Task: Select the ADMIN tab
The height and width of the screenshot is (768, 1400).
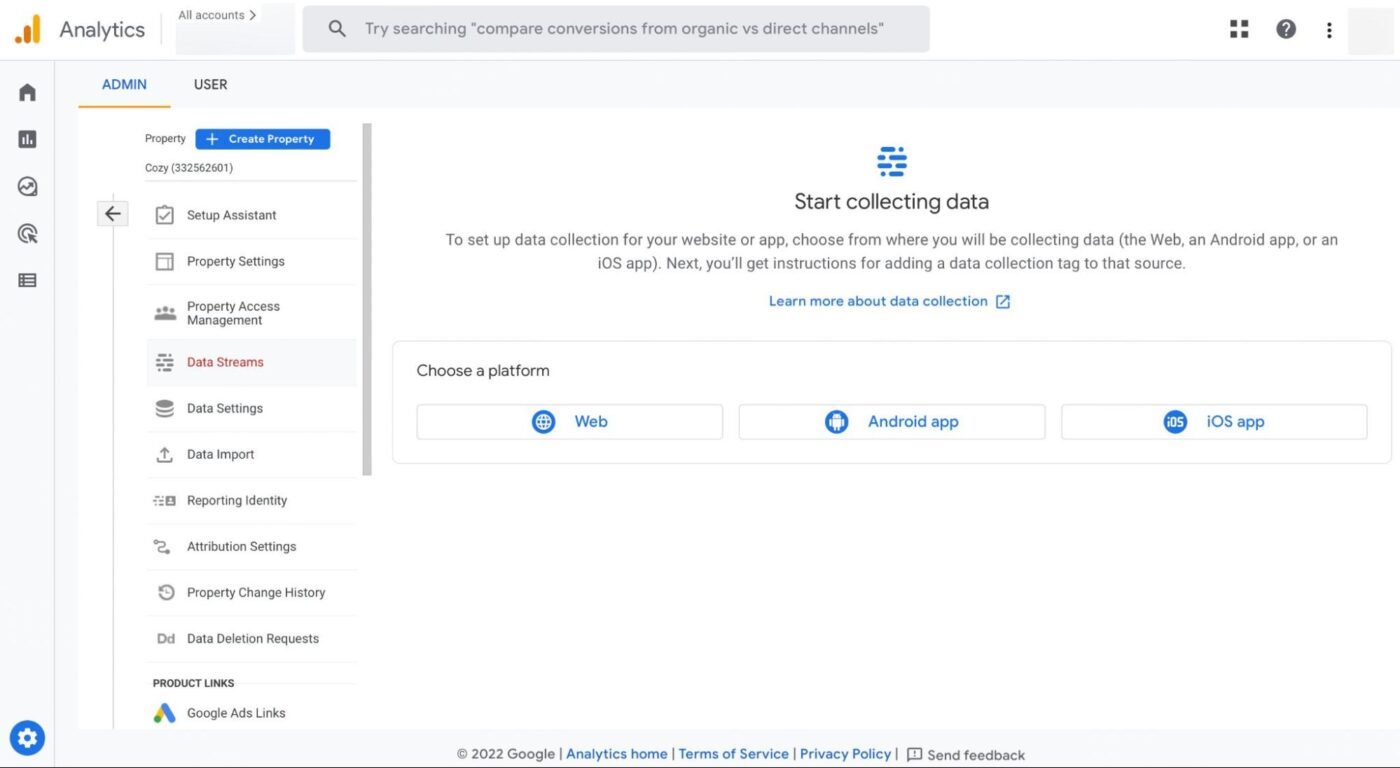Action: (x=124, y=85)
